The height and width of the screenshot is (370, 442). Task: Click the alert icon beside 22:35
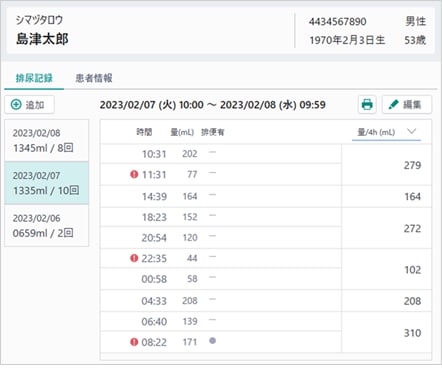[134, 258]
